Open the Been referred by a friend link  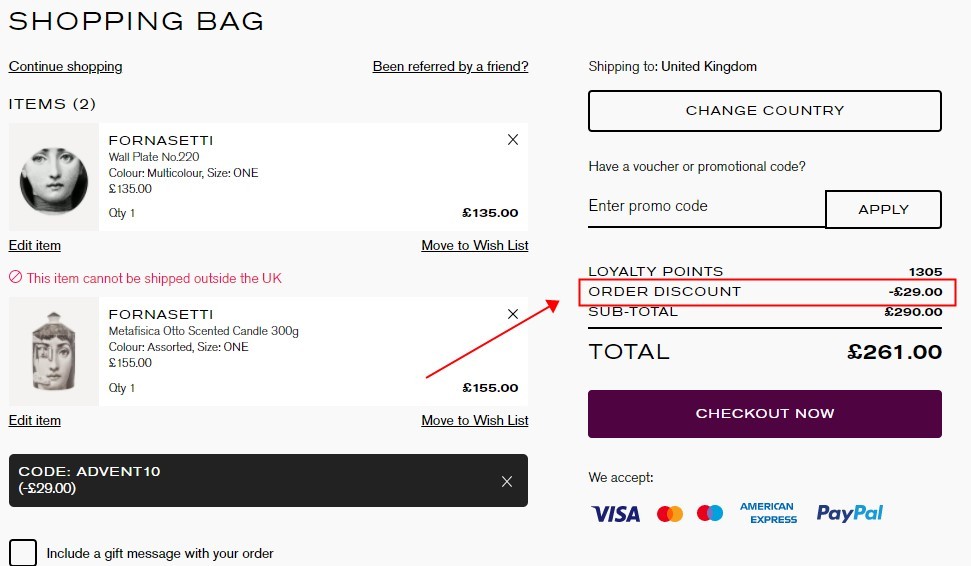(x=450, y=66)
